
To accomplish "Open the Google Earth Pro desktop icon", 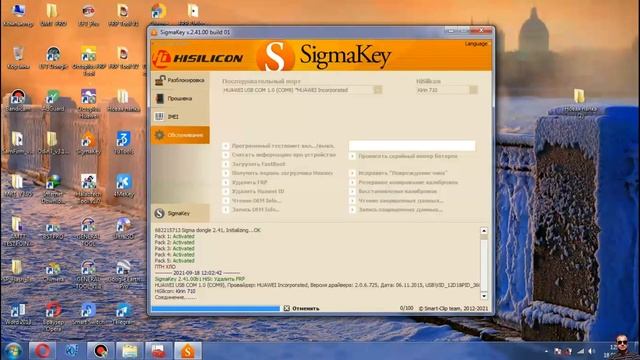I will click(x=123, y=274).
